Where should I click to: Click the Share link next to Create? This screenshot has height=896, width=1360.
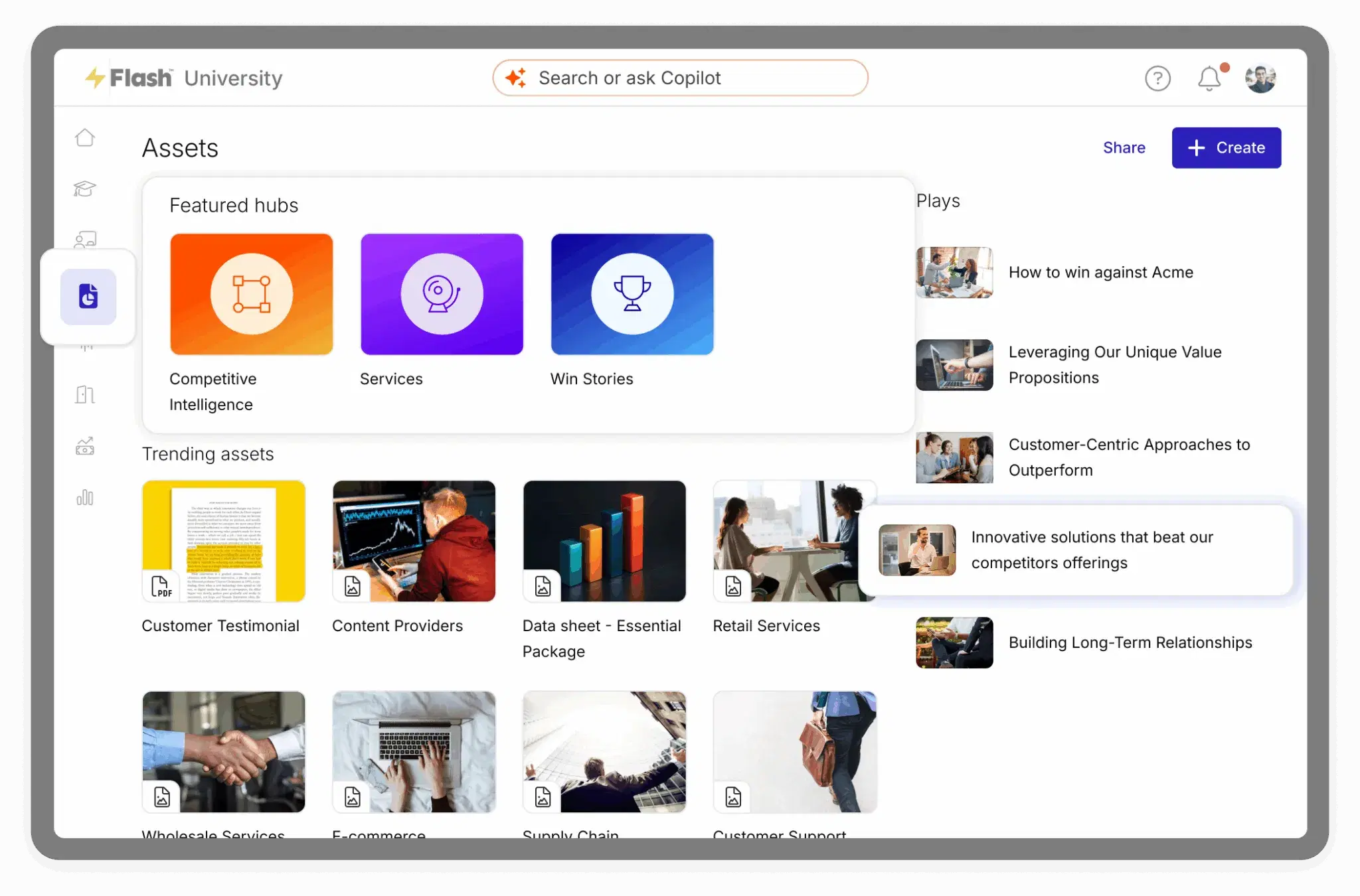tap(1124, 147)
